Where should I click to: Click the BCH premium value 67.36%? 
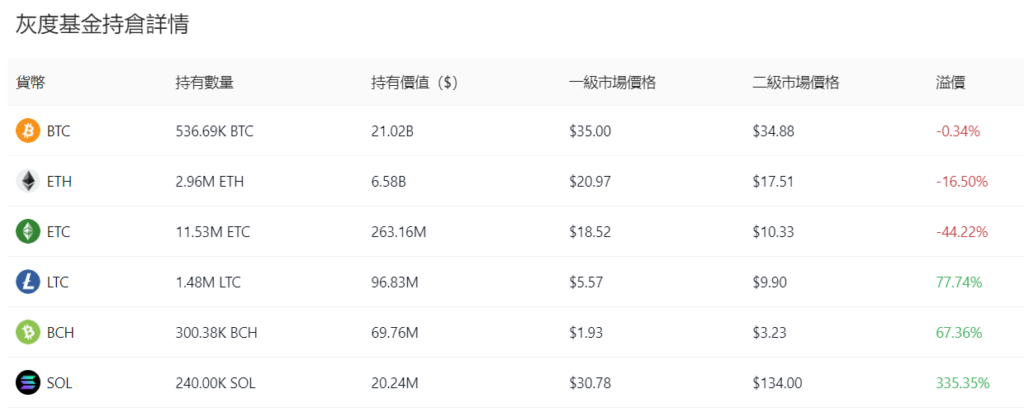click(958, 332)
